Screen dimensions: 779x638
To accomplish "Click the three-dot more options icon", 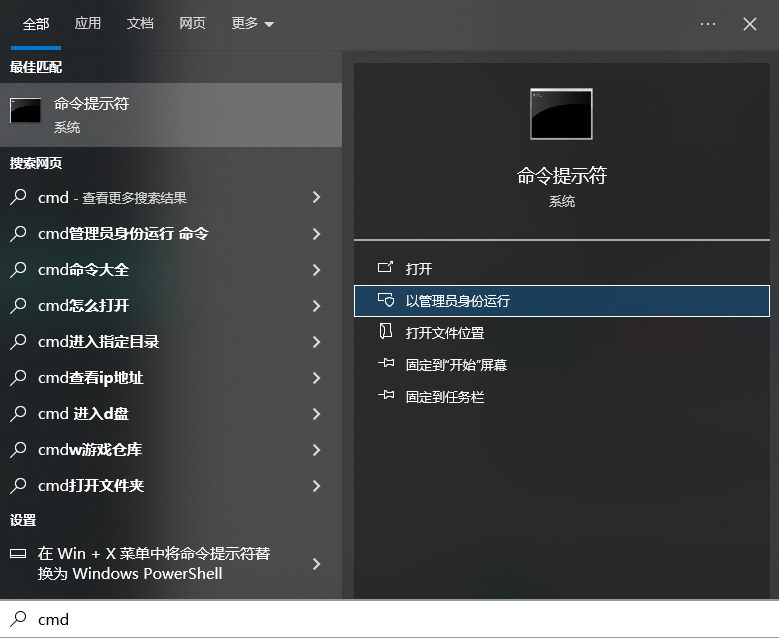I will [708, 24].
